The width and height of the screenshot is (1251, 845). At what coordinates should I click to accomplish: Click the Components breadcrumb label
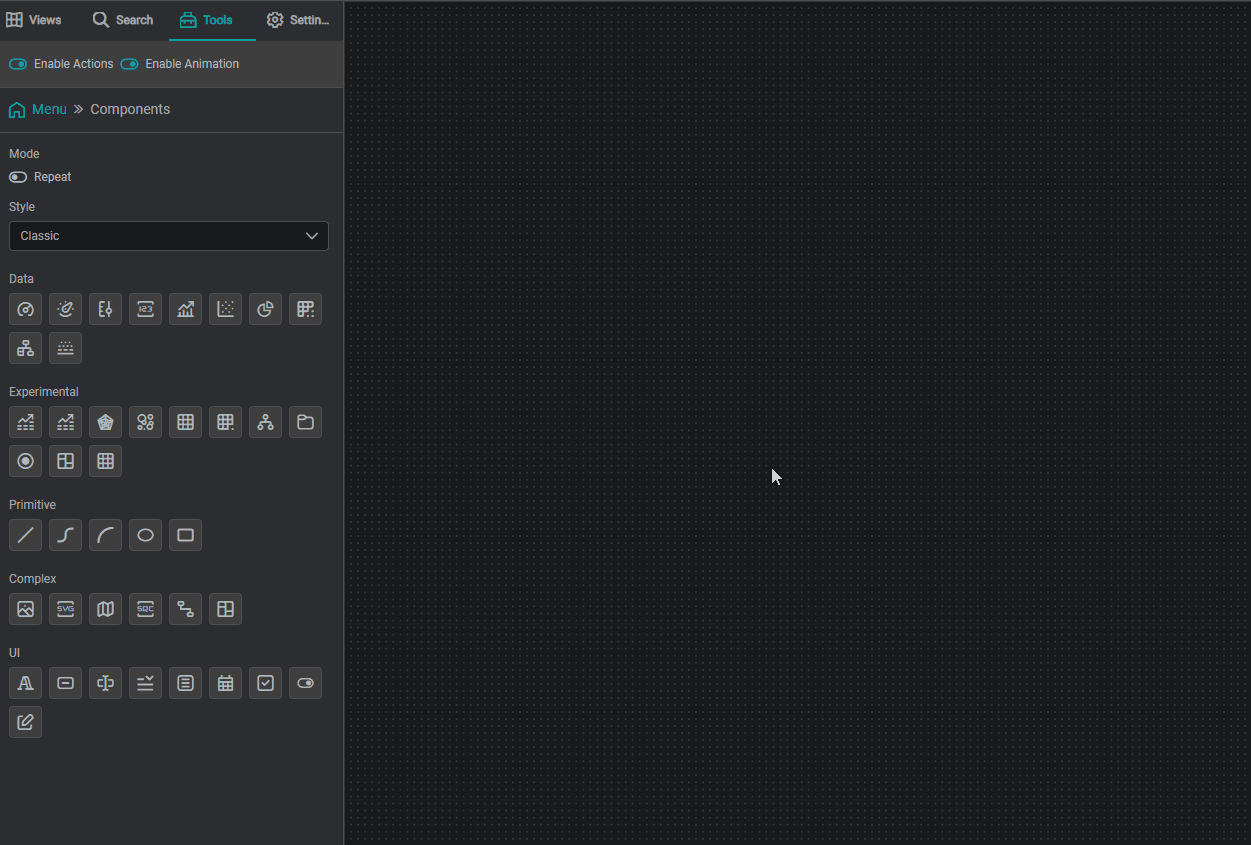pos(130,109)
